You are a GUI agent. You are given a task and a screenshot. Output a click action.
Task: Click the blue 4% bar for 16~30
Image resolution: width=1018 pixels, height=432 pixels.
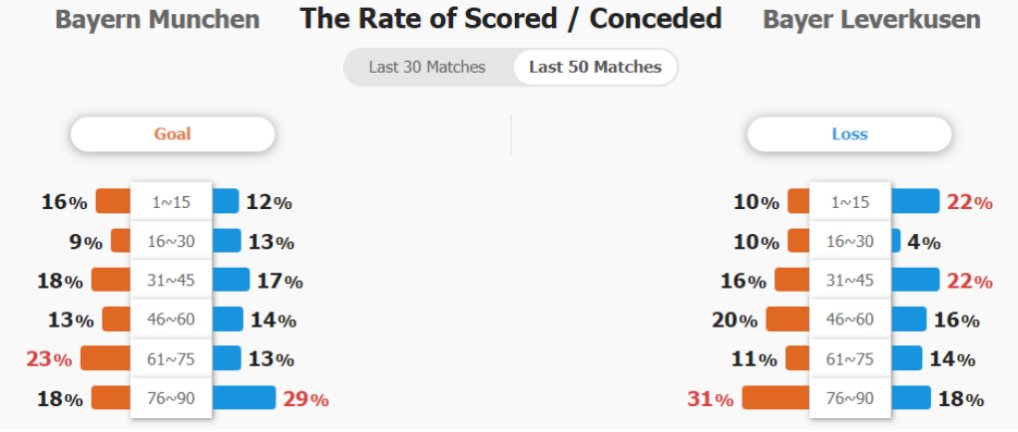tap(895, 241)
